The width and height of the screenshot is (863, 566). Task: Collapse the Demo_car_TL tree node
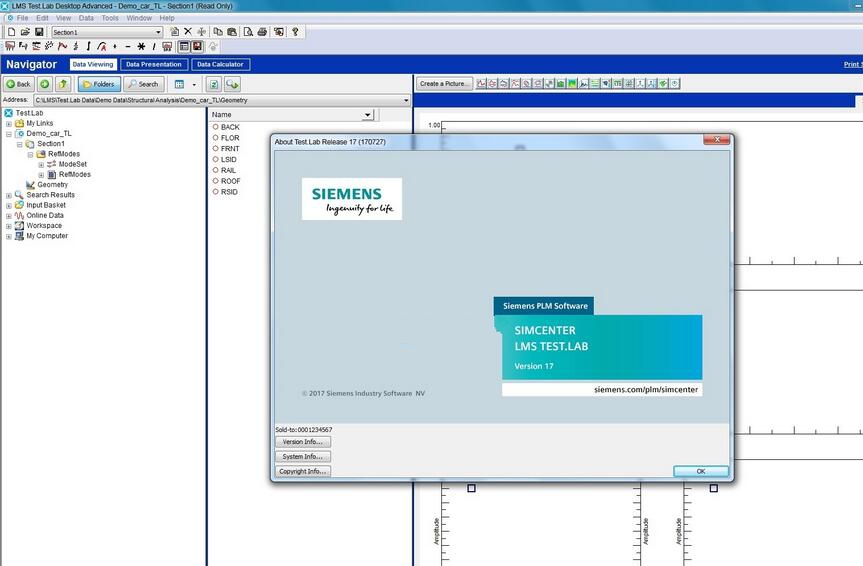pos(9,134)
